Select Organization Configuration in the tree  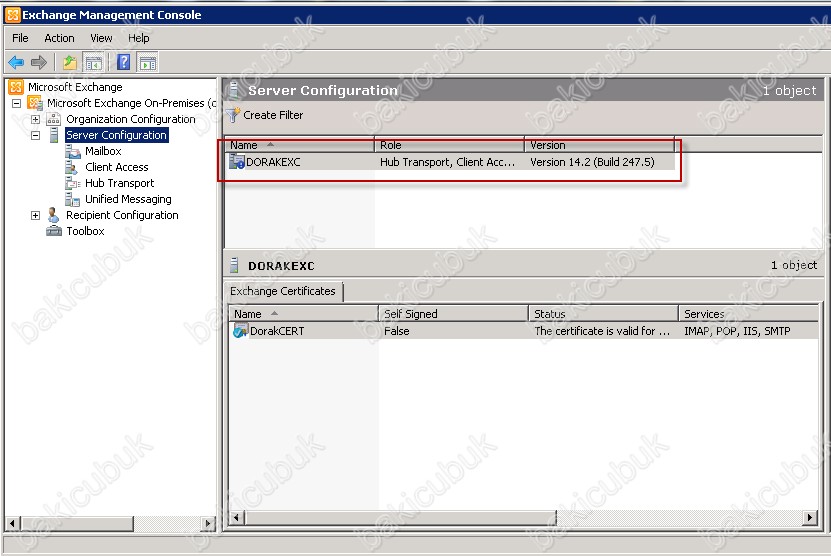point(131,119)
